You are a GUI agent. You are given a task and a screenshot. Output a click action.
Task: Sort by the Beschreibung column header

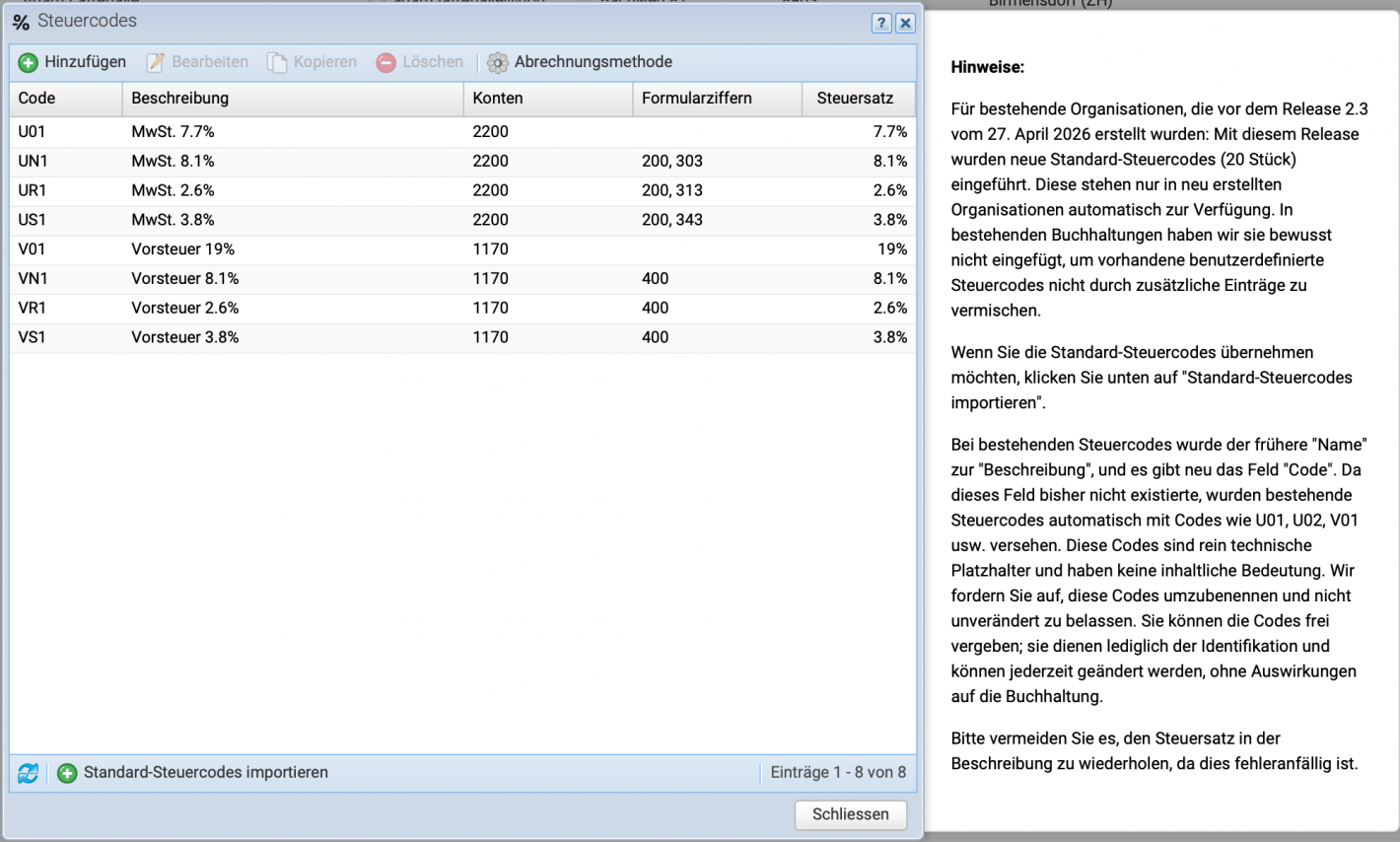tap(293, 99)
